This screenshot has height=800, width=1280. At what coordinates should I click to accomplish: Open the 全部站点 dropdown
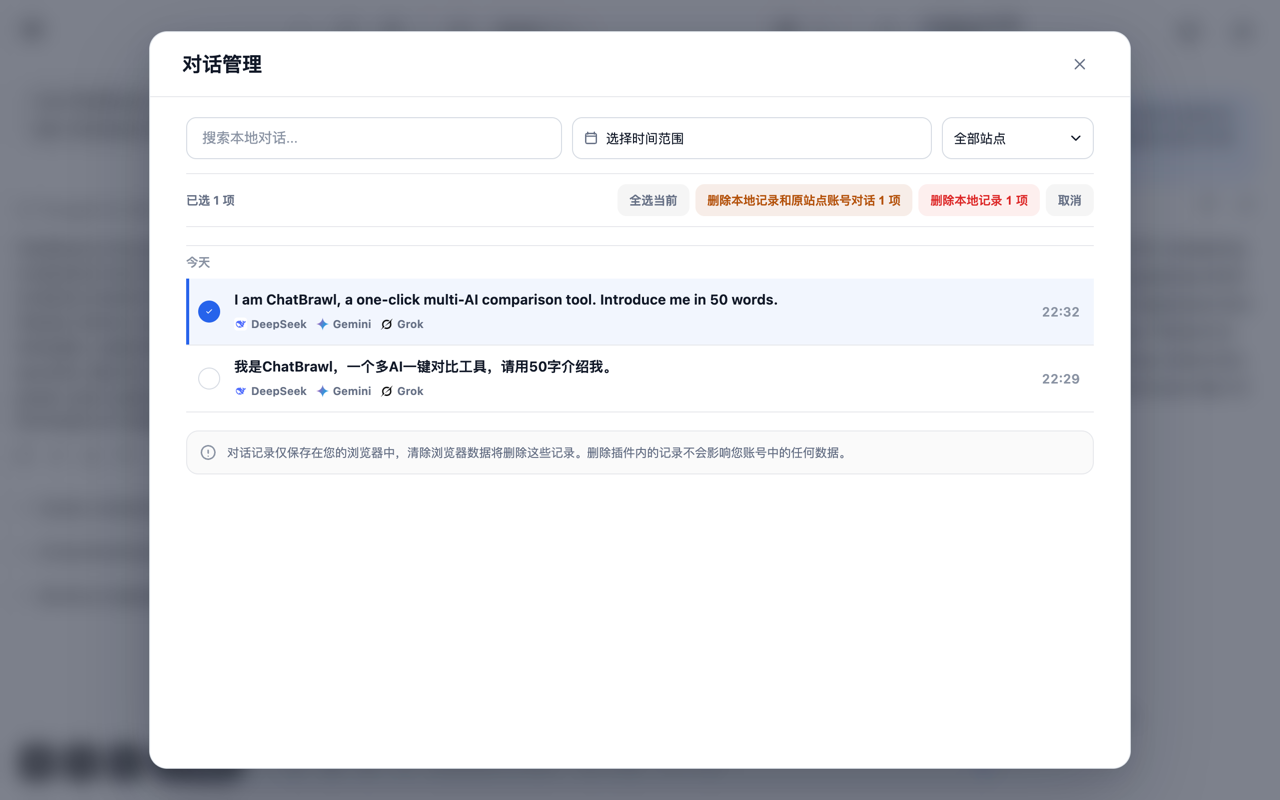pos(1017,138)
